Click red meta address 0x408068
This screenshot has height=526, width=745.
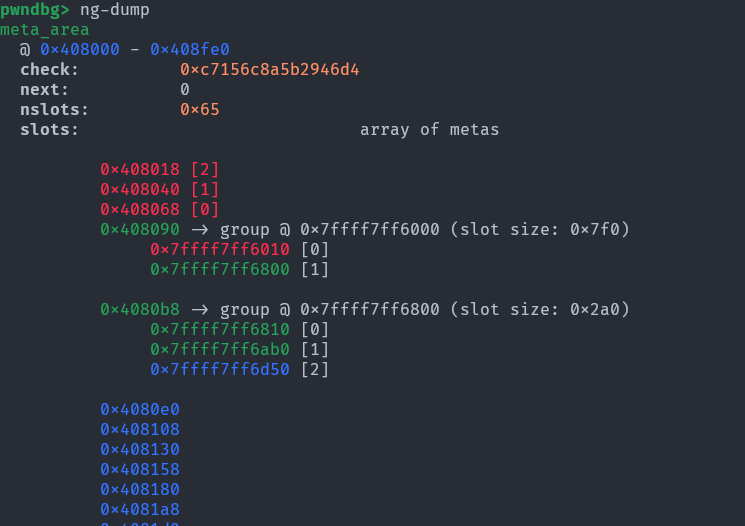tap(140, 210)
